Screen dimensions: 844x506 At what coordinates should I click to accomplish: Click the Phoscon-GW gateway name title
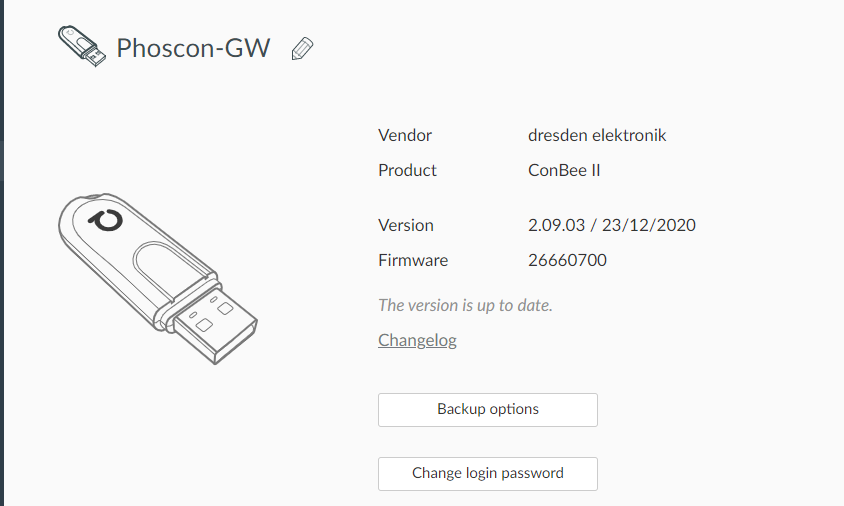point(193,48)
